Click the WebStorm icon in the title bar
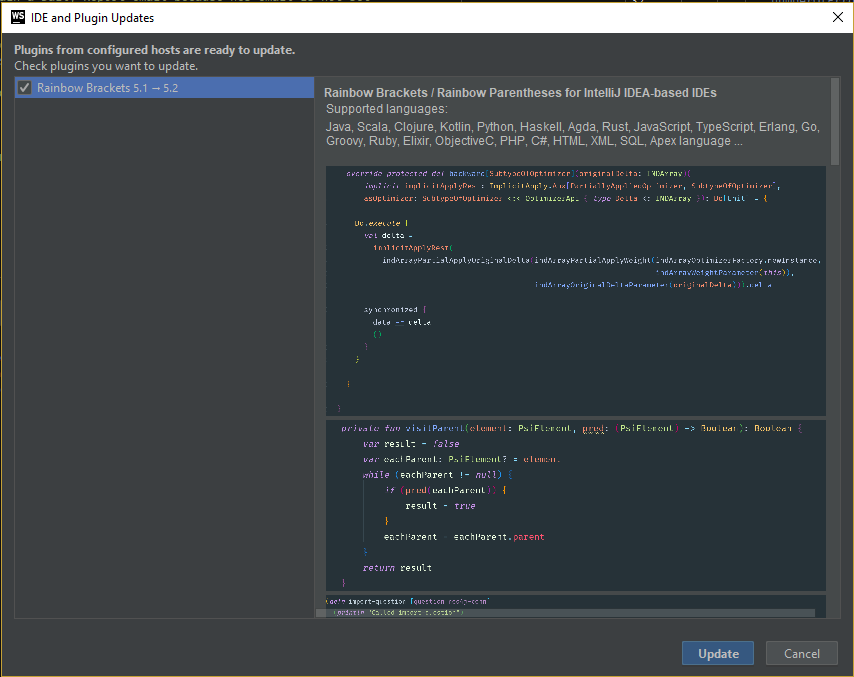854x677 pixels. pos(16,17)
